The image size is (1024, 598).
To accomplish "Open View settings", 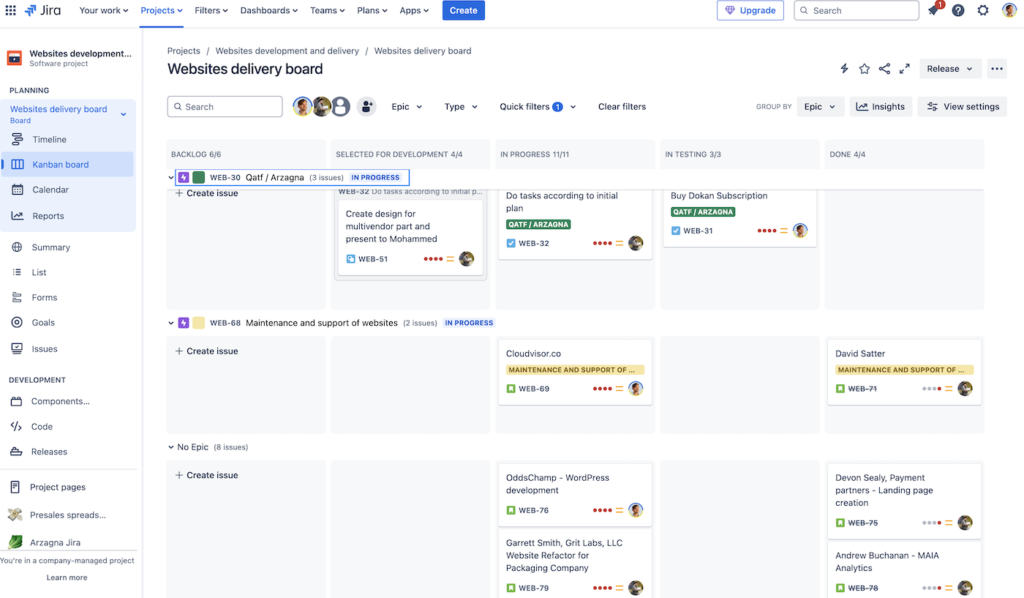I will click(x=963, y=106).
